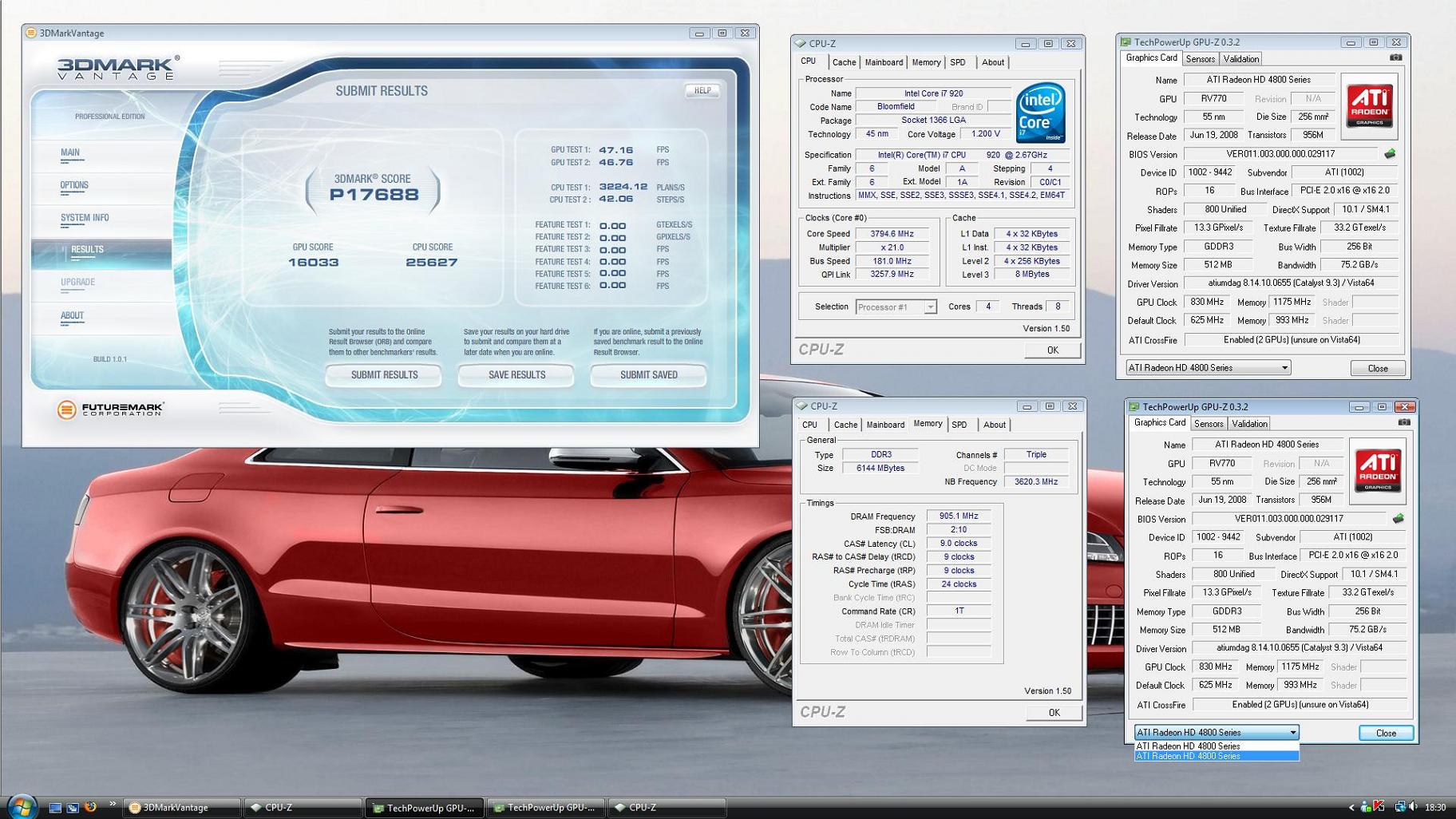
Task: Click the ATI Radeon logo in lower GPU-Z
Action: (1378, 470)
